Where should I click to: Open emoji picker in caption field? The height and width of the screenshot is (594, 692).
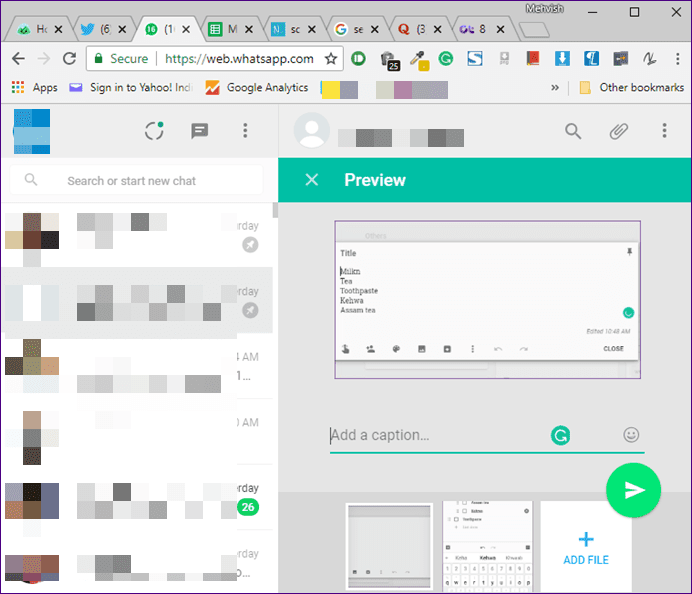click(631, 435)
